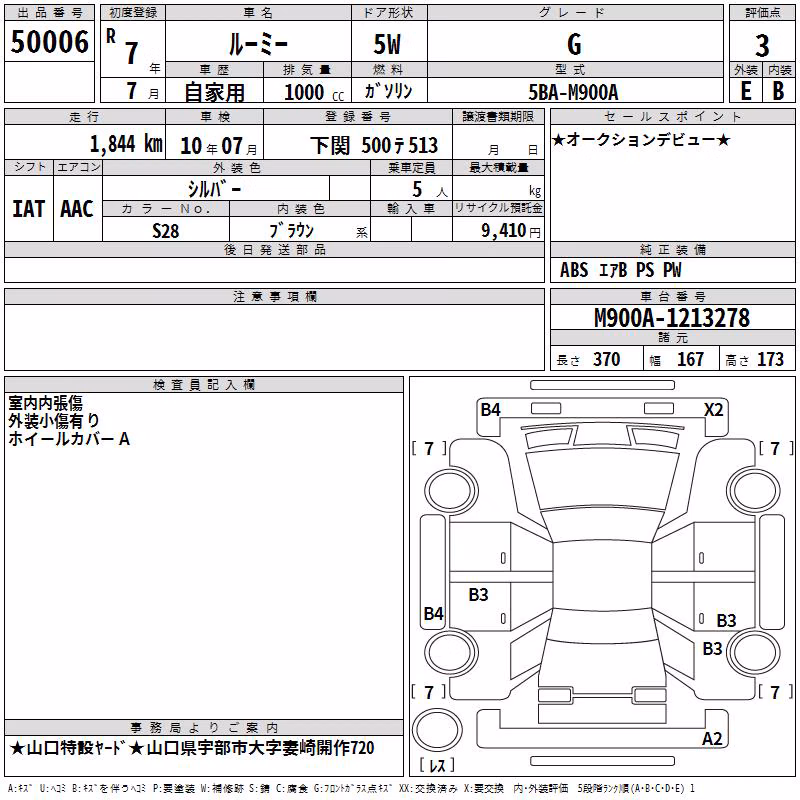This screenshot has height=800, width=800.
Task: Select the length value 370
Action: (607, 359)
